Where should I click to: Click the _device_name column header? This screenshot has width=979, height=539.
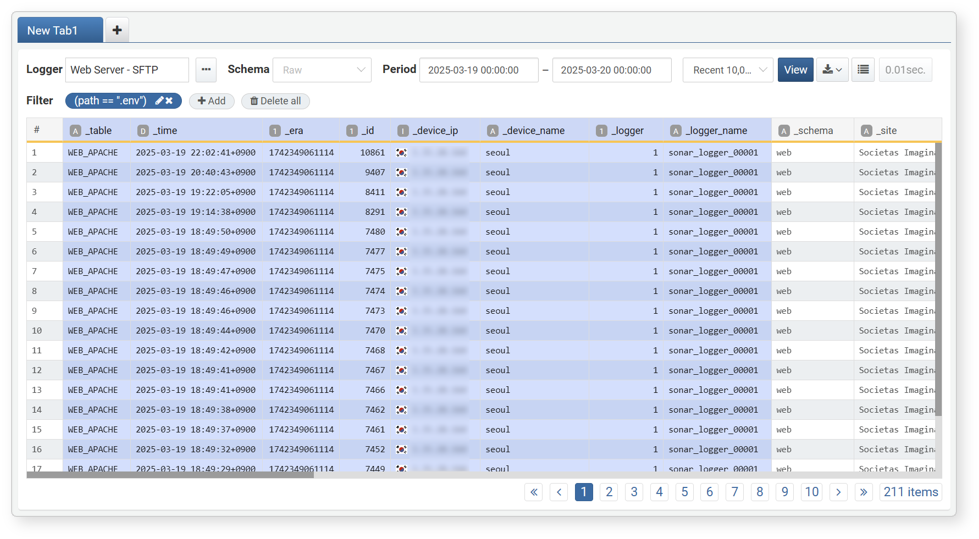click(x=535, y=131)
